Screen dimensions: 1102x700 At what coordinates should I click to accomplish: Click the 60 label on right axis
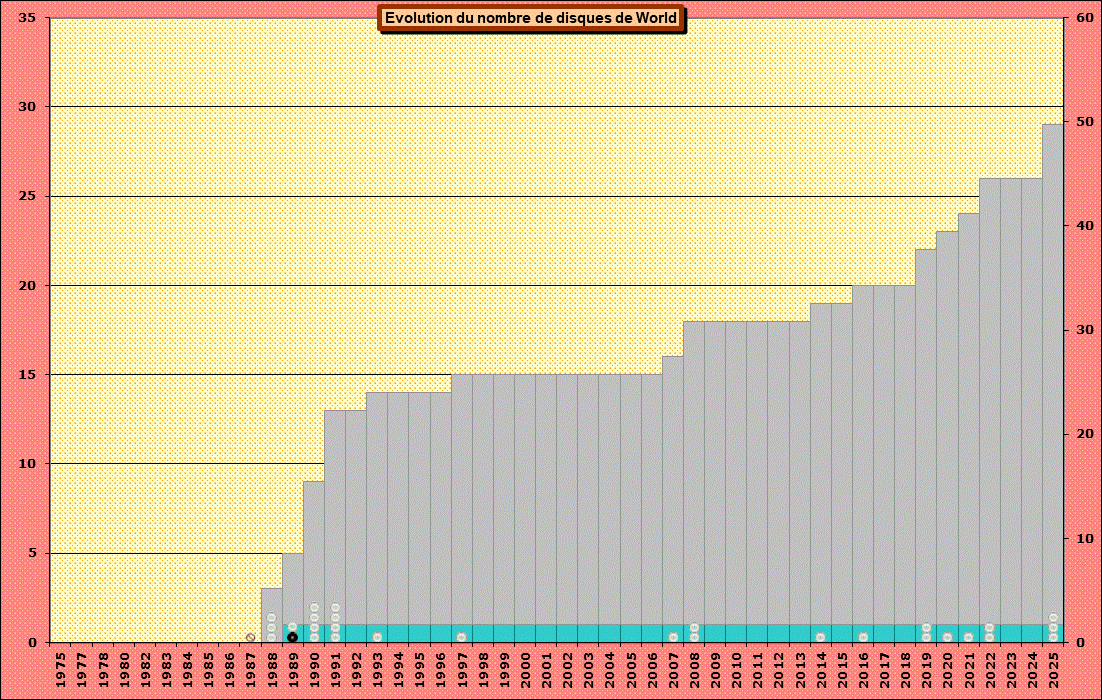(x=1084, y=18)
